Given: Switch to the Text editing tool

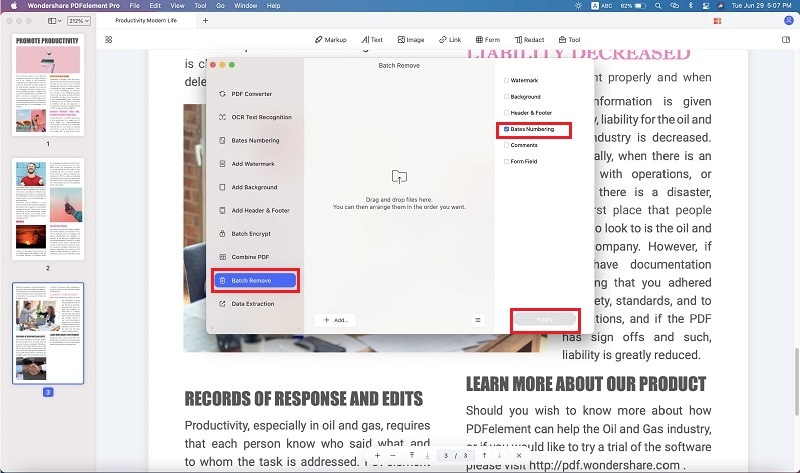Looking at the screenshot, I should pos(372,39).
